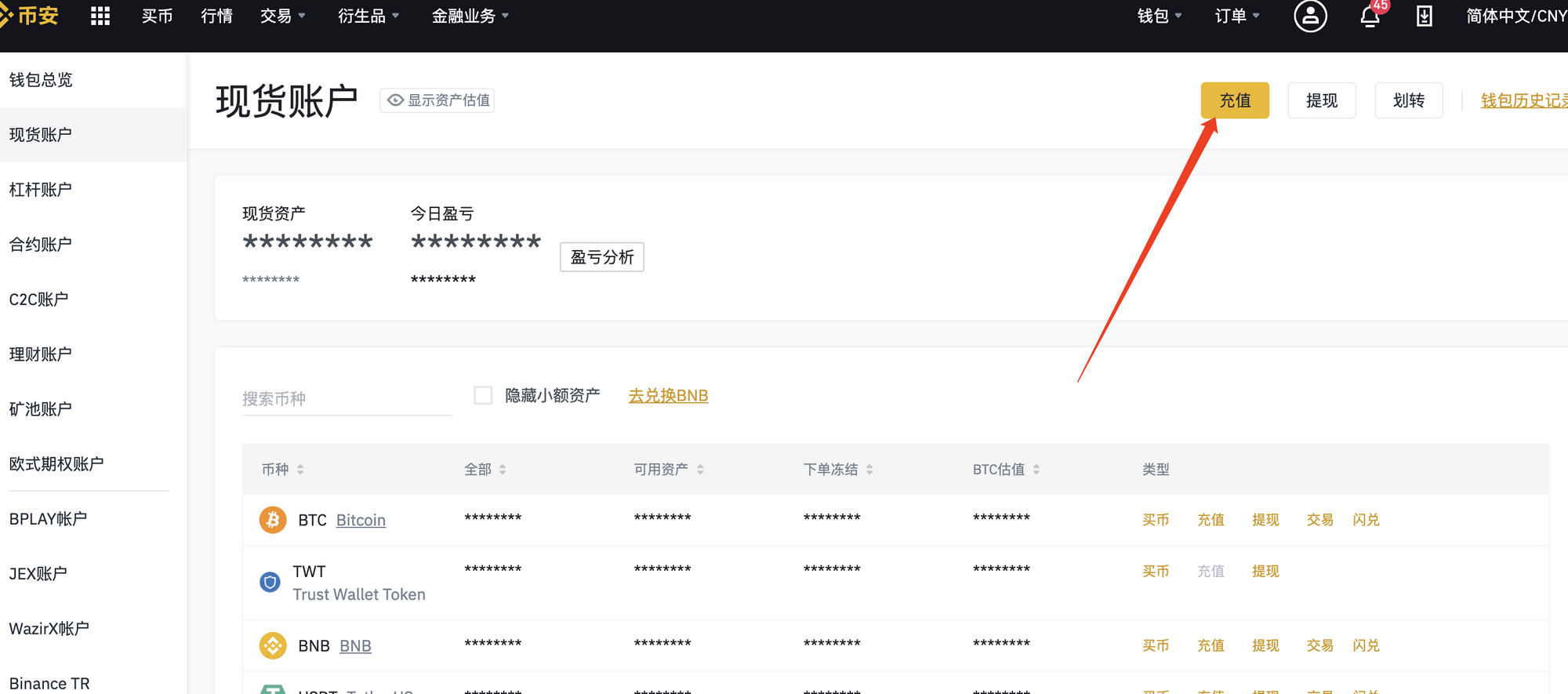Click the TWT shield icon
This screenshot has height=694, width=1568.
pyautogui.click(x=270, y=582)
